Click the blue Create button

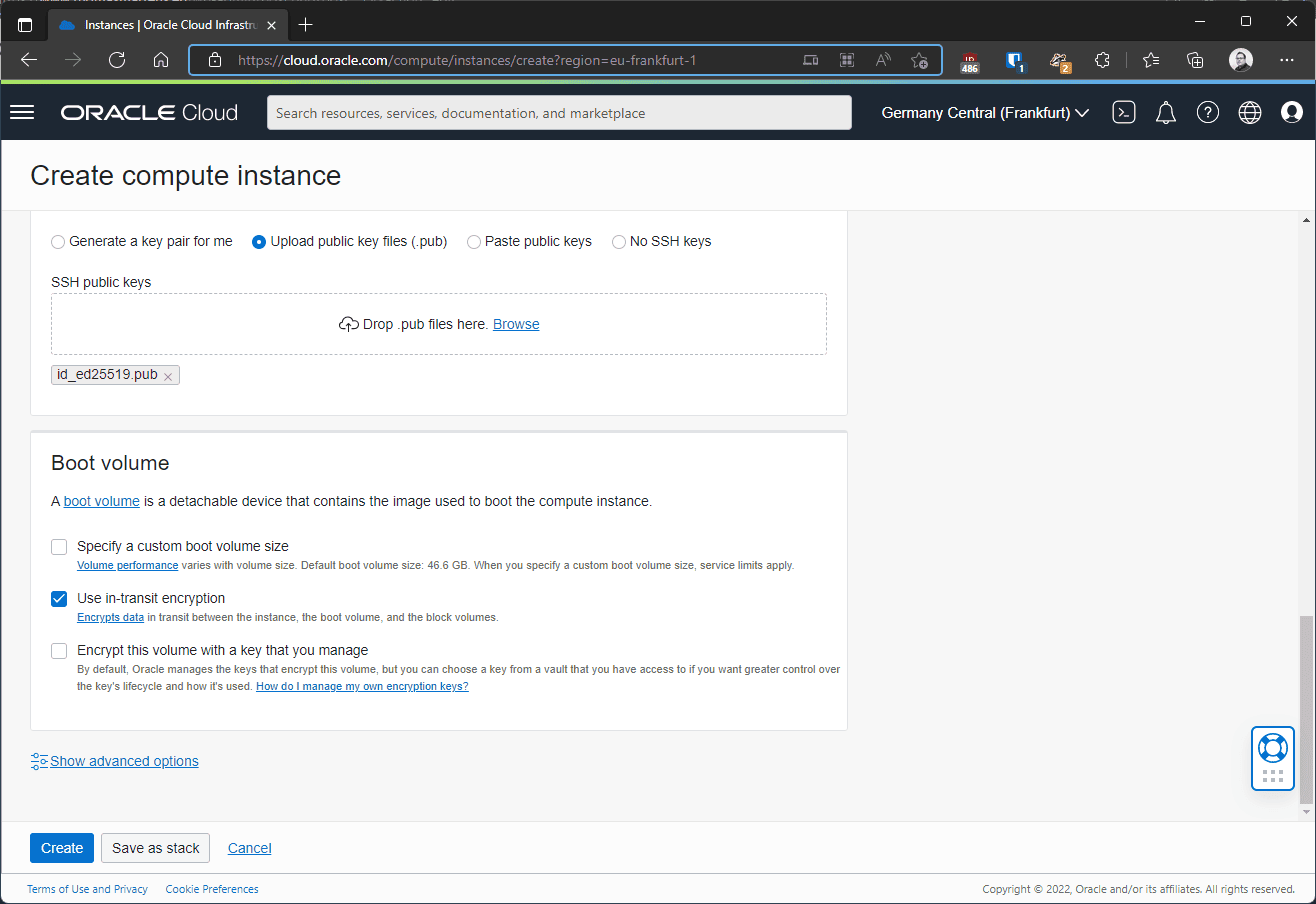click(x=62, y=848)
